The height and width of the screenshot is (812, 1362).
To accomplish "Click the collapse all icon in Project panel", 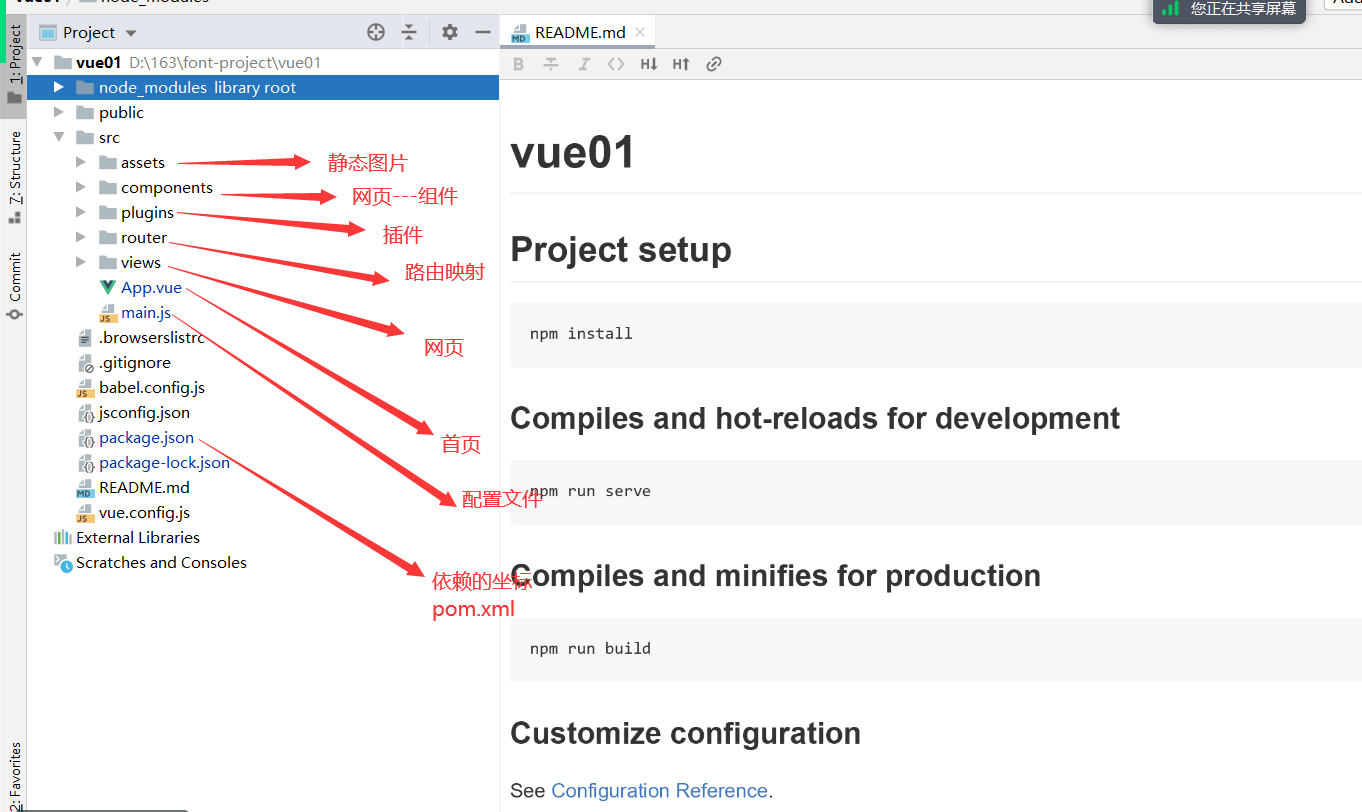I will pyautogui.click(x=409, y=32).
